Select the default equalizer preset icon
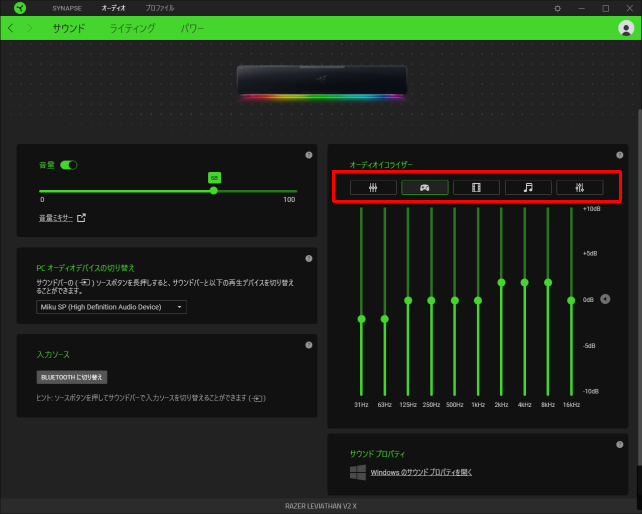 373,187
